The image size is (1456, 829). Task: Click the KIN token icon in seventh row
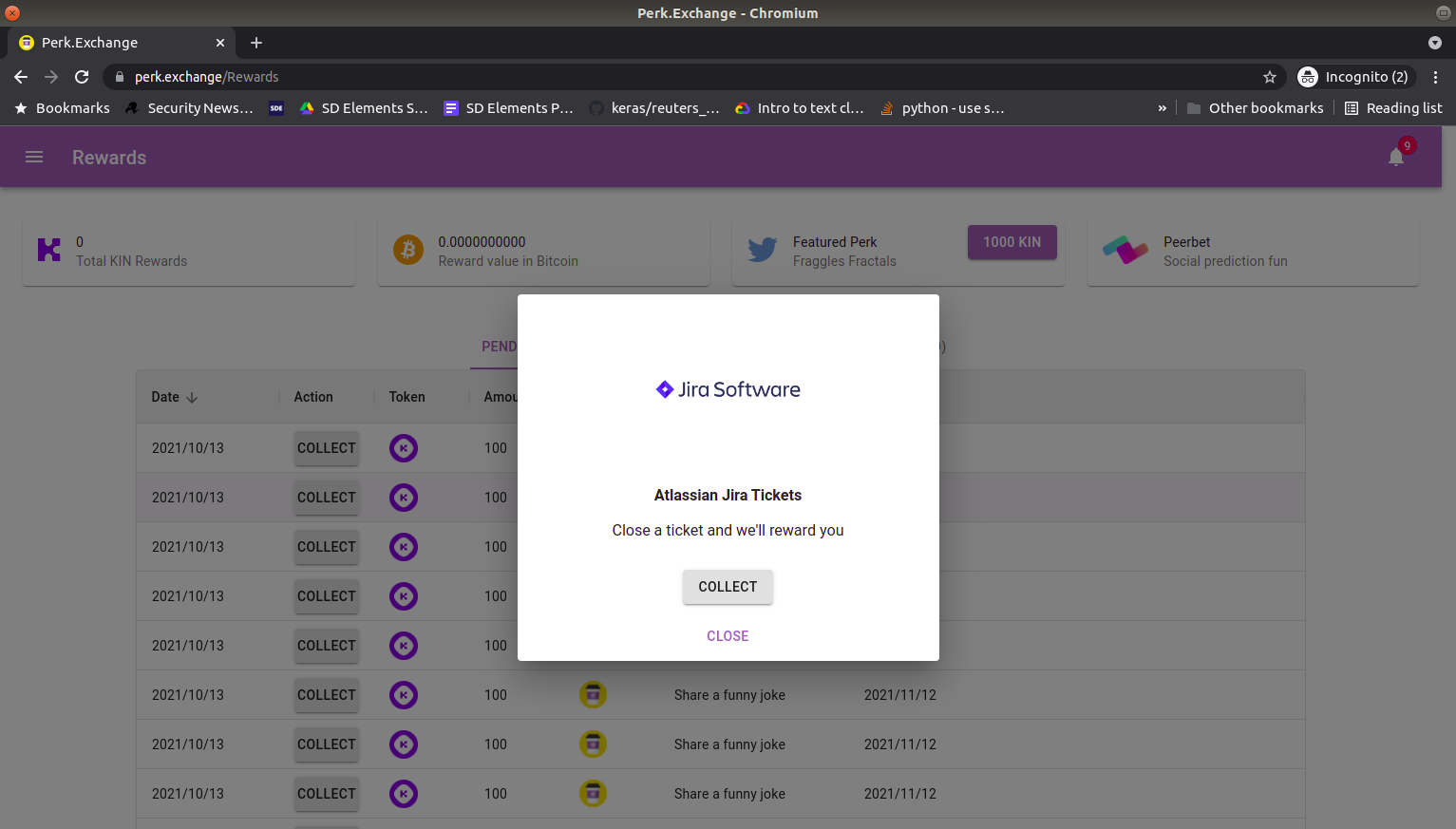pyautogui.click(x=404, y=744)
